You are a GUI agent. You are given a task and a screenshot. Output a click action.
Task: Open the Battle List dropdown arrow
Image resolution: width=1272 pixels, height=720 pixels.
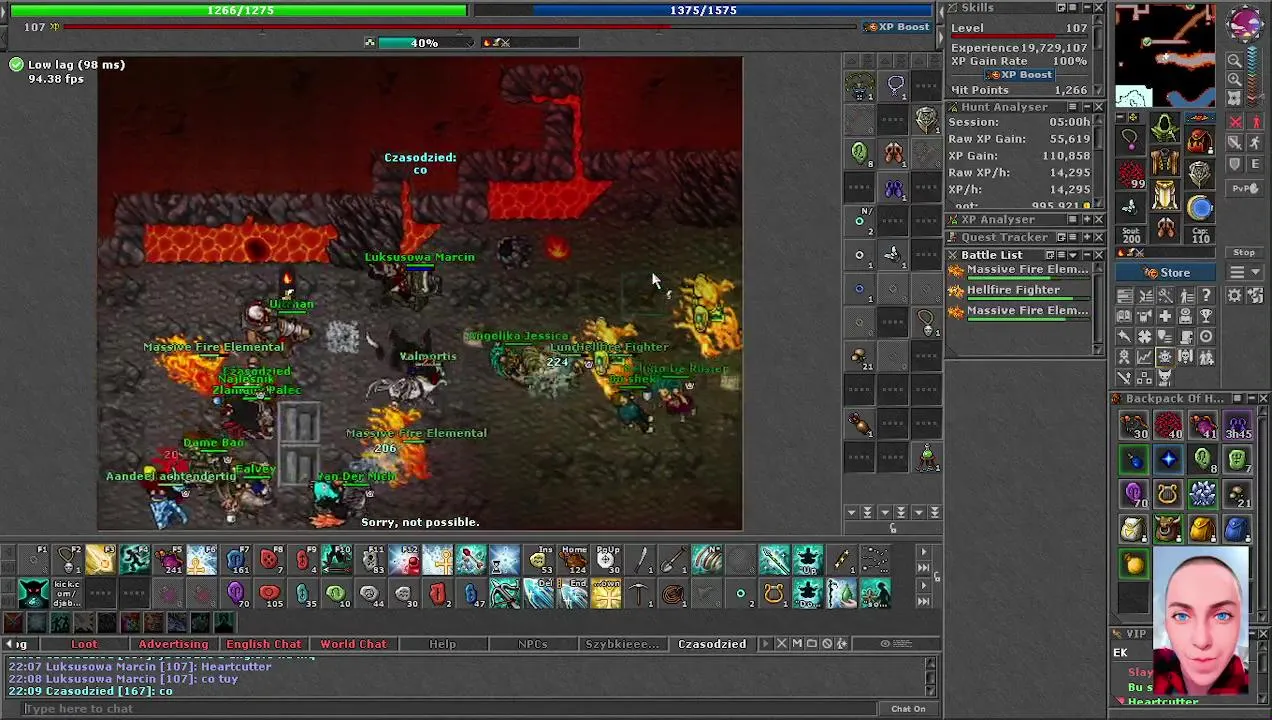pos(1074,255)
